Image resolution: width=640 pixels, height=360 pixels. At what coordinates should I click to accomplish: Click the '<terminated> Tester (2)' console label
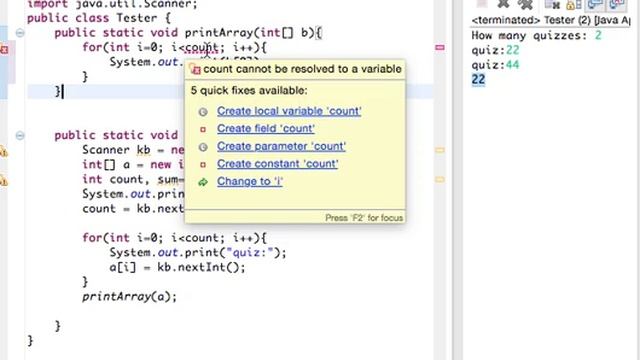click(x=551, y=20)
